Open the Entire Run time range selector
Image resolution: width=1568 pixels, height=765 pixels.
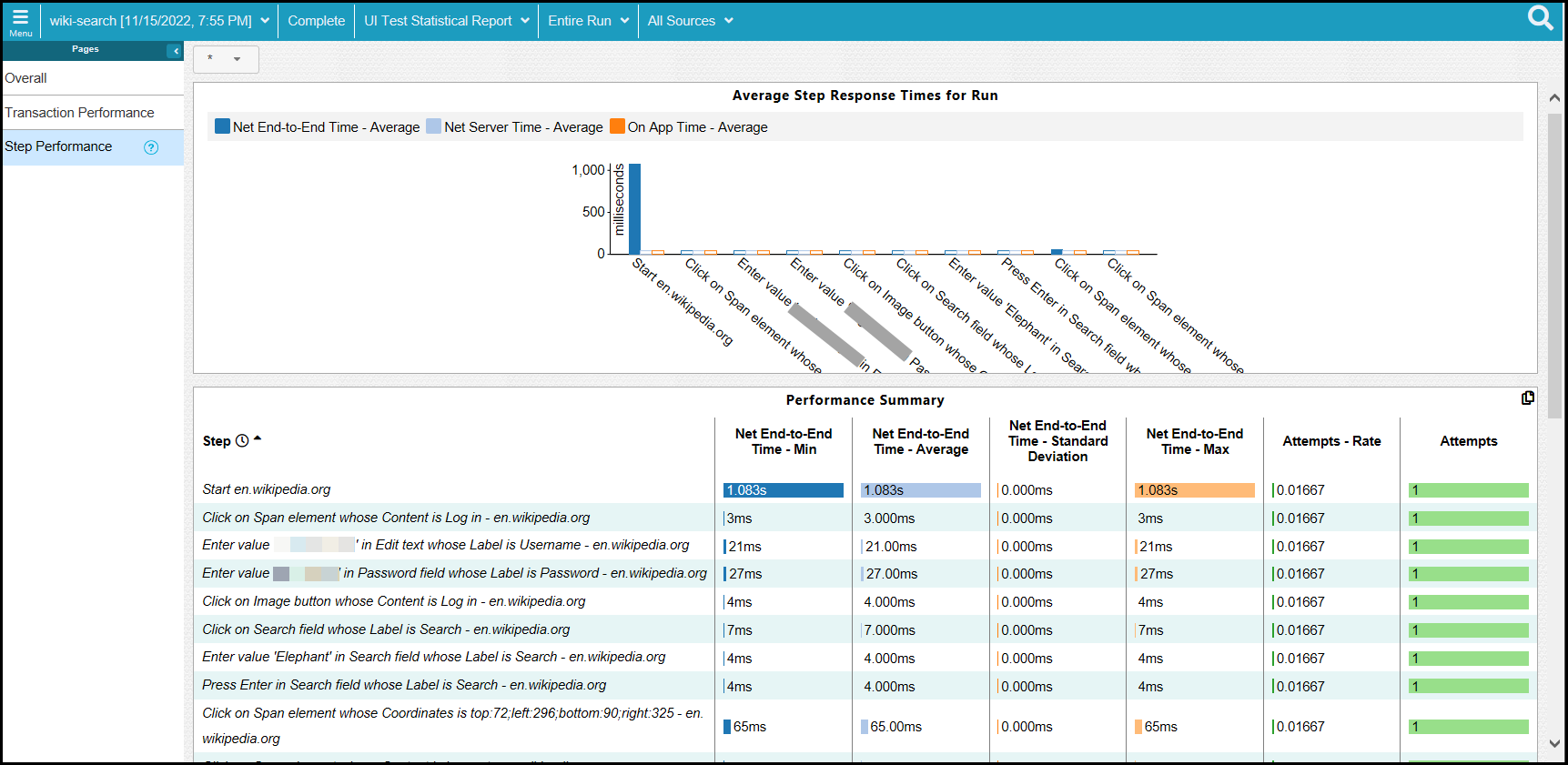588,21
